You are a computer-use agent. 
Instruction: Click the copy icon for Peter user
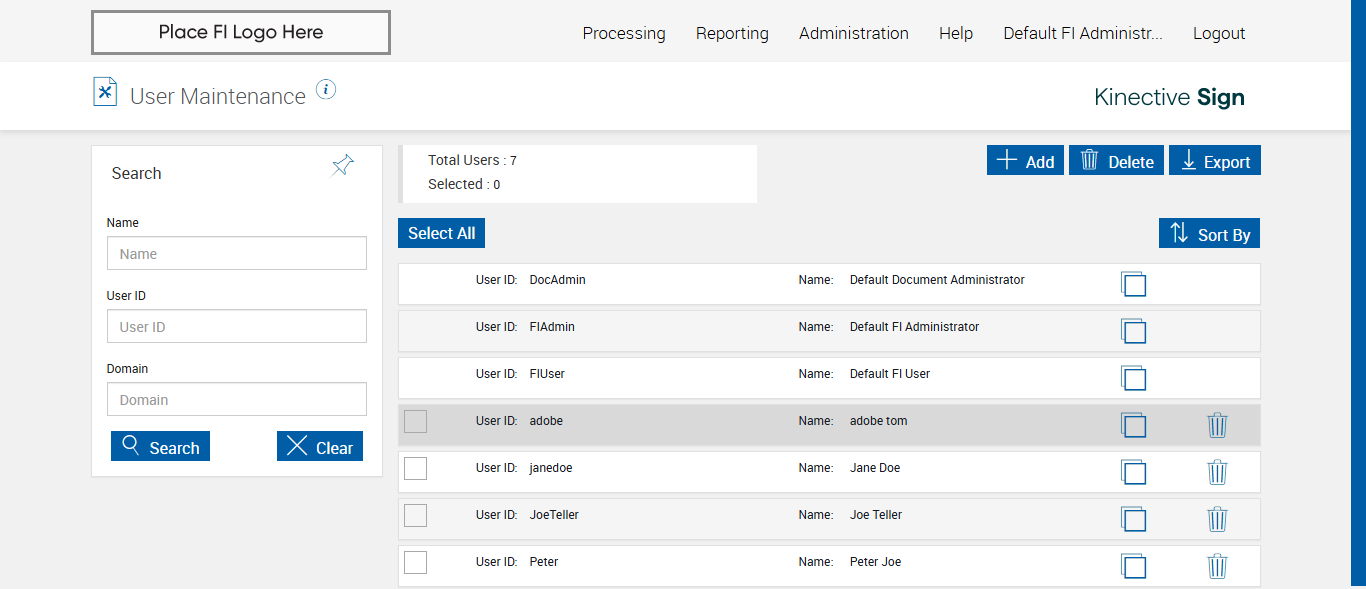1133,566
